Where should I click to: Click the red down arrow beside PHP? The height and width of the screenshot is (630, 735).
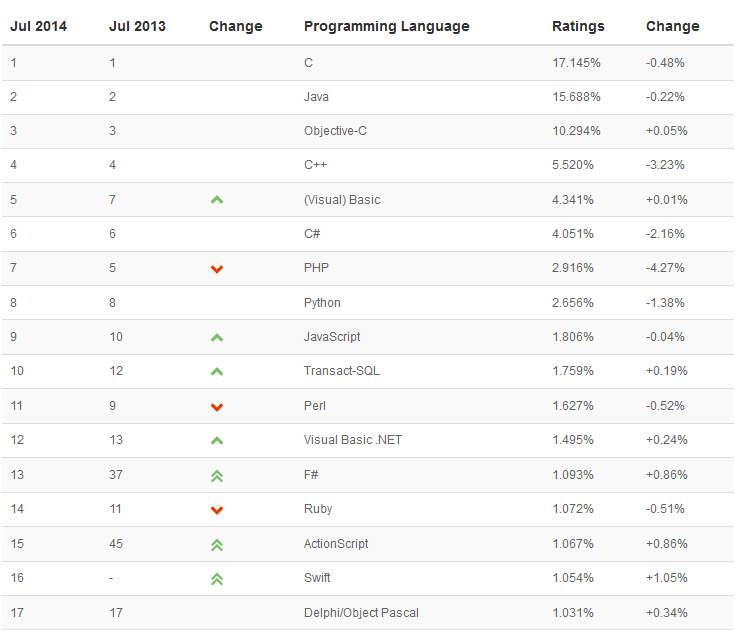(217, 269)
